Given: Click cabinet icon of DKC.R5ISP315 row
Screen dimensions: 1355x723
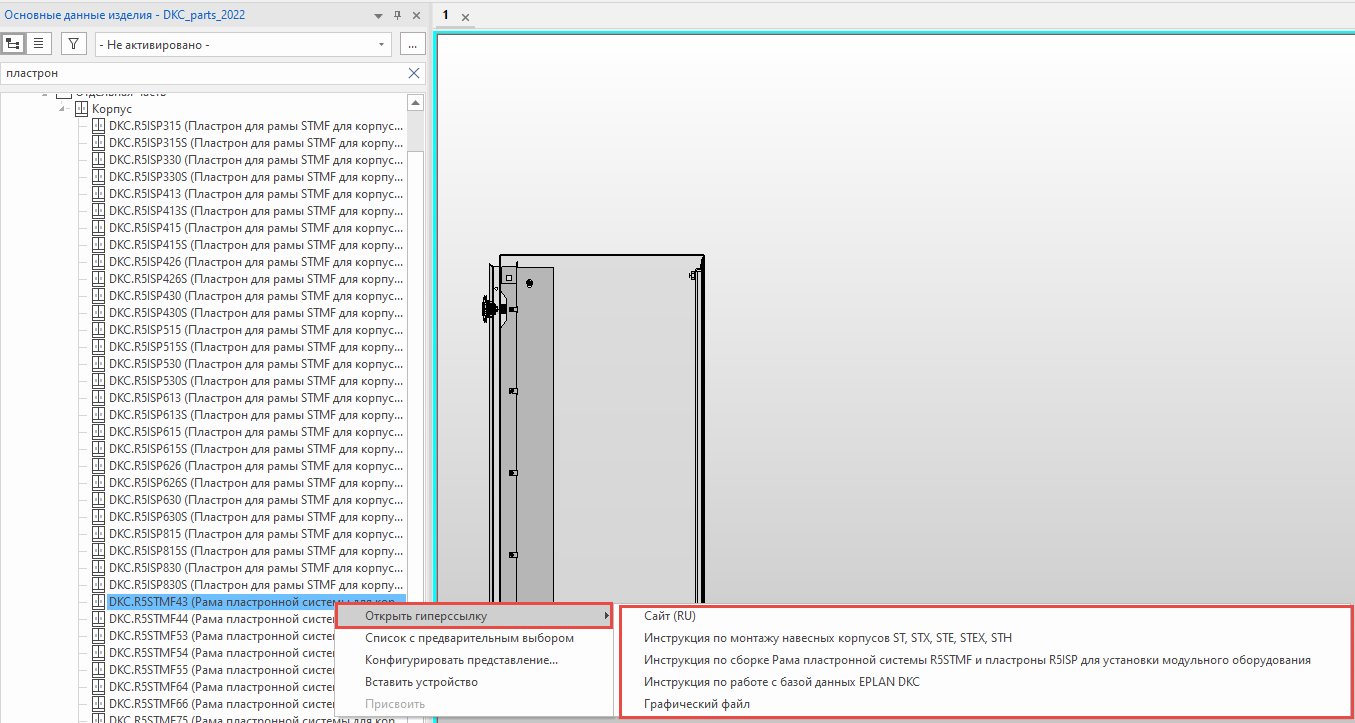Looking at the screenshot, I should pos(98,126).
